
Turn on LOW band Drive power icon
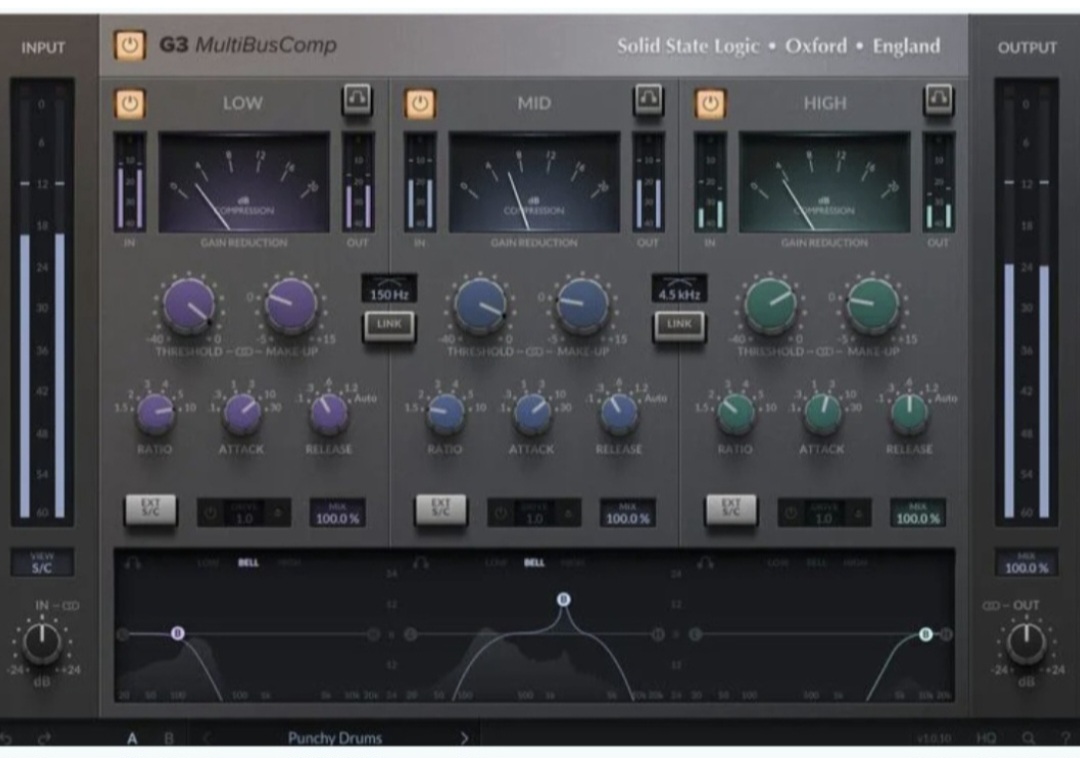click(211, 513)
